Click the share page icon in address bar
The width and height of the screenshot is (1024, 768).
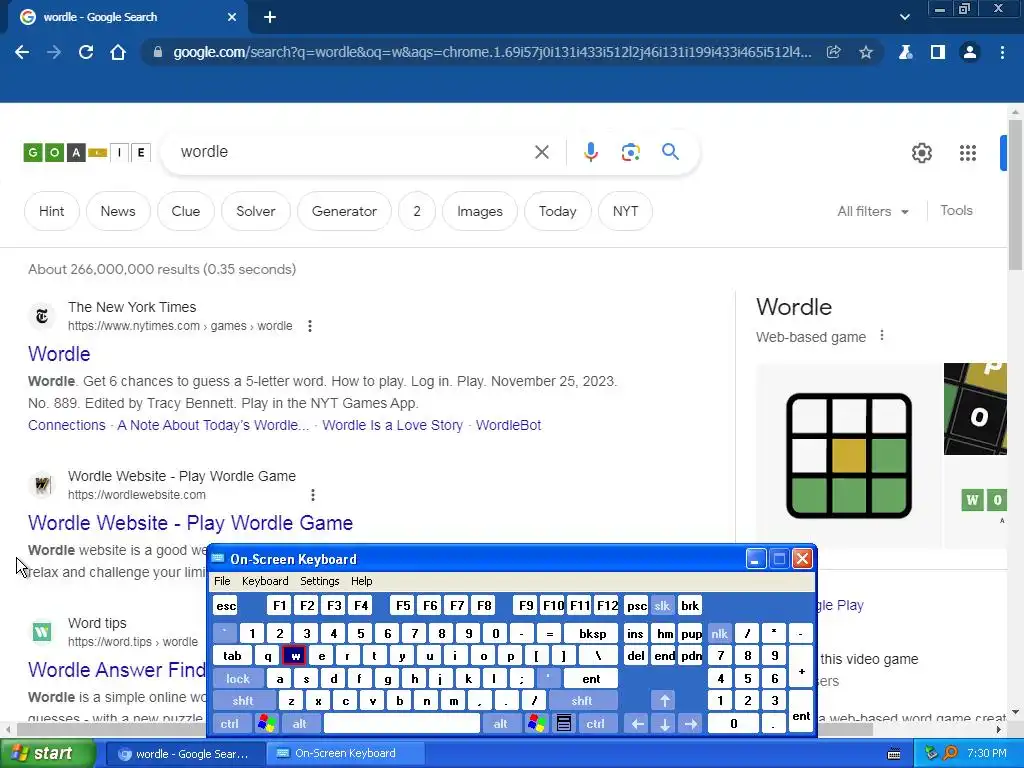[x=833, y=52]
